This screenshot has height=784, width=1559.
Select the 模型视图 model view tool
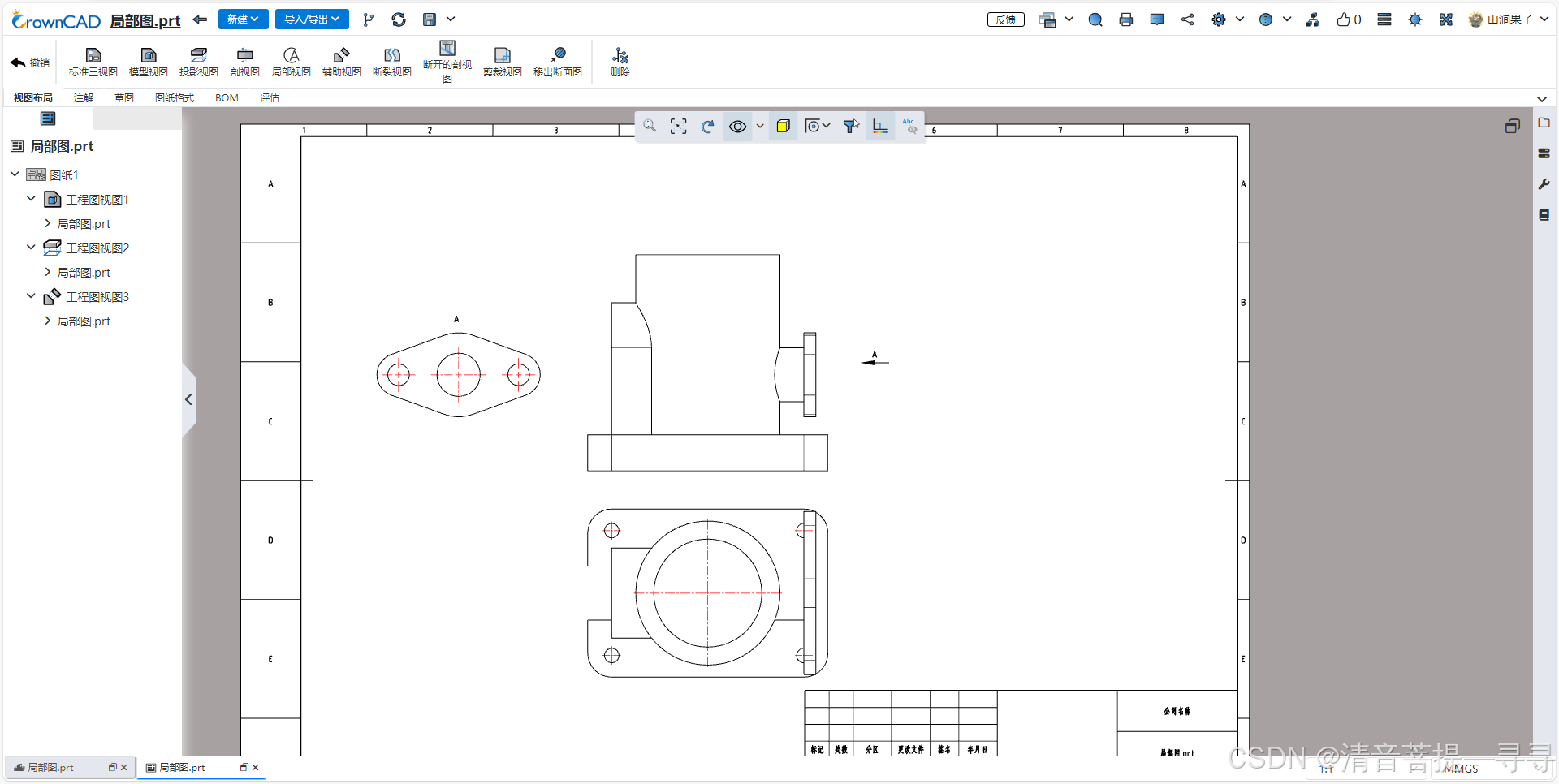(149, 62)
